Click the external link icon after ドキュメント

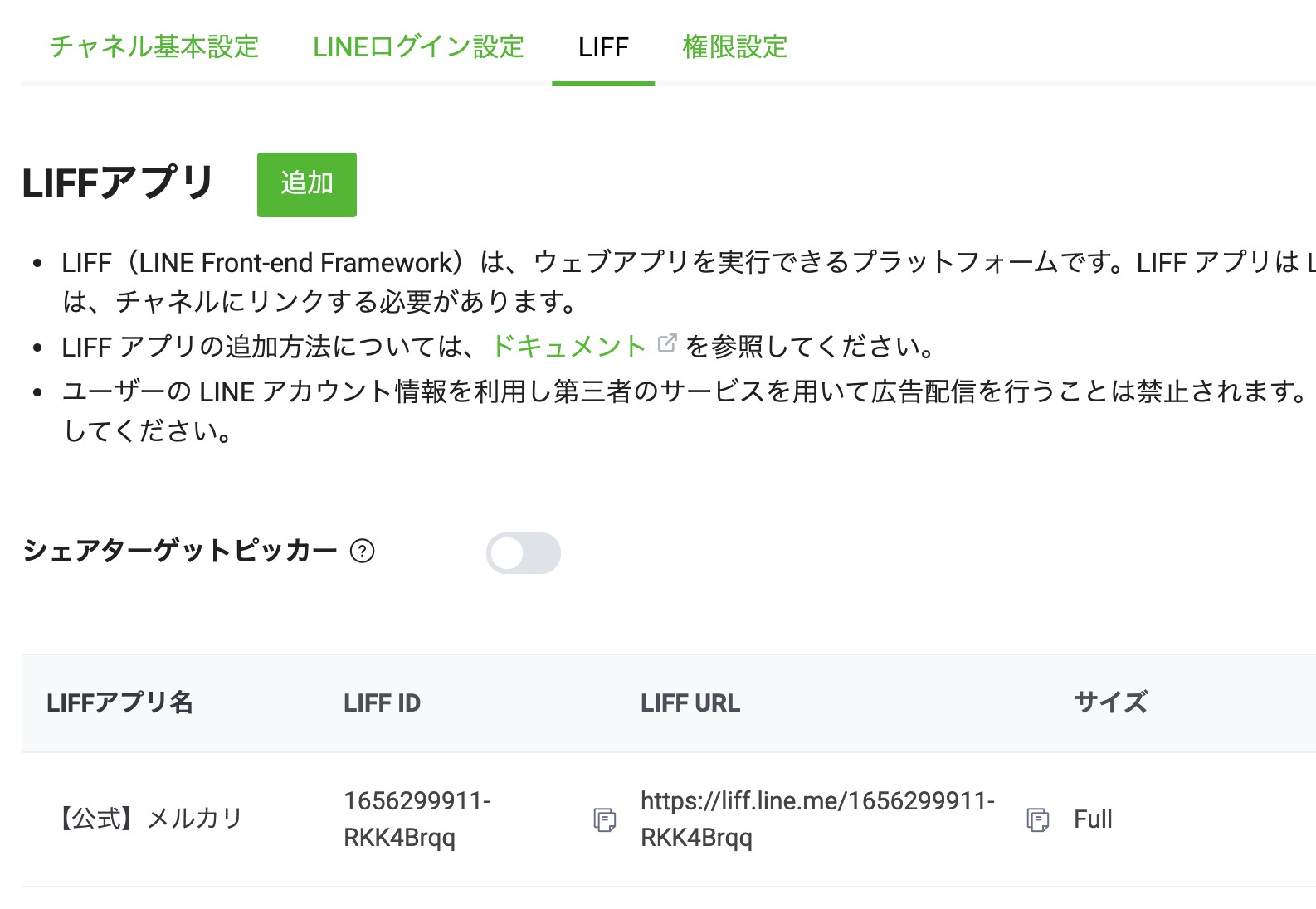(667, 343)
